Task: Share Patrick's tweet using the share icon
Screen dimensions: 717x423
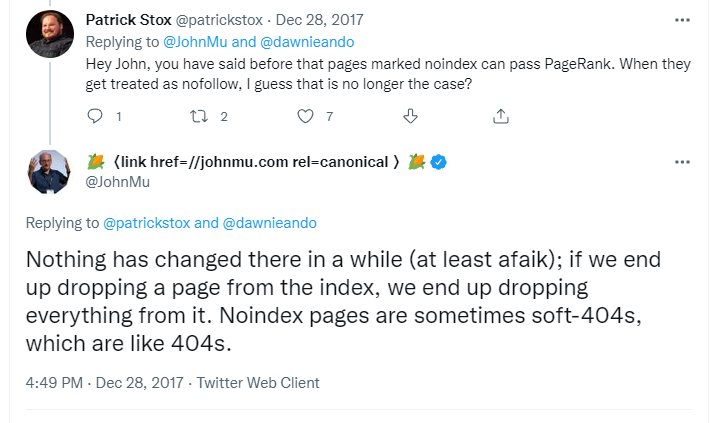Action: pyautogui.click(x=501, y=116)
